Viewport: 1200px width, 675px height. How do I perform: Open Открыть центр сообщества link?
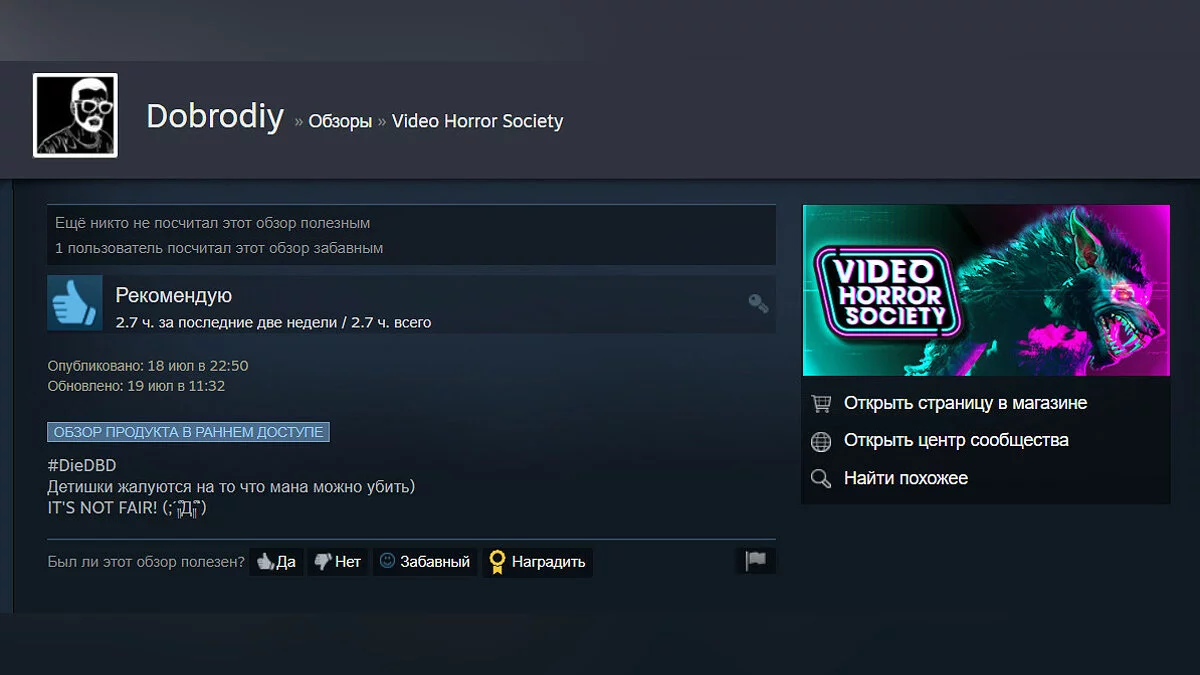coord(956,440)
